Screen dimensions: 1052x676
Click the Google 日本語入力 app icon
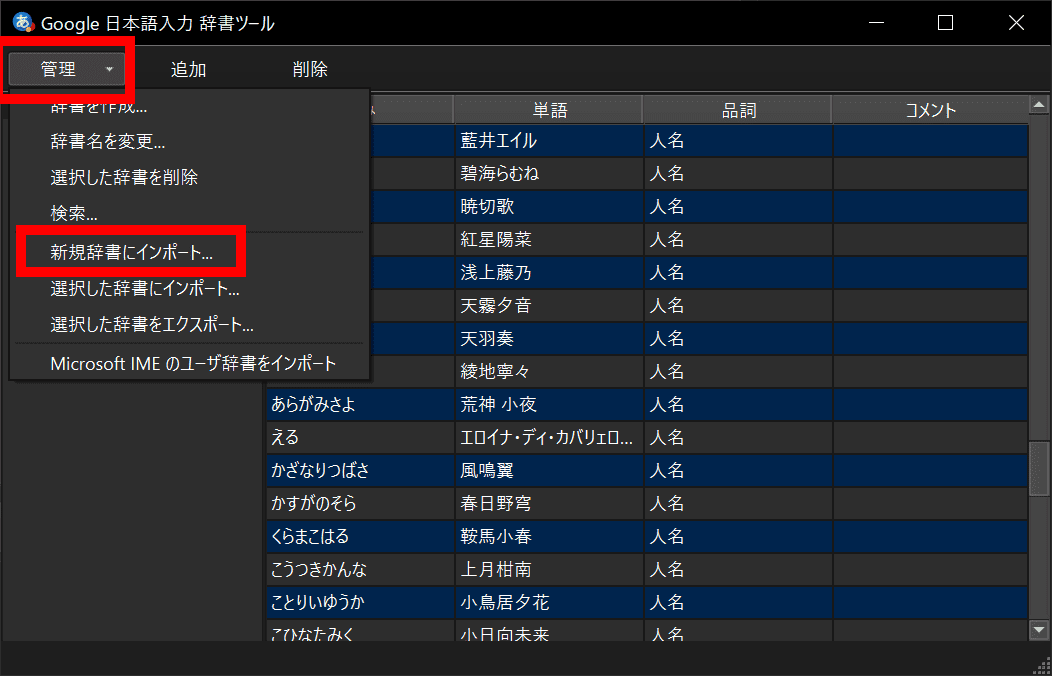point(23,23)
